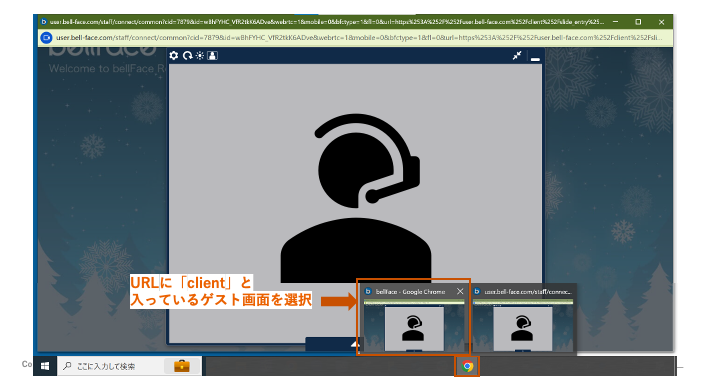
Task: Click the bellFace favicon in the title bar
Action: 43,21
